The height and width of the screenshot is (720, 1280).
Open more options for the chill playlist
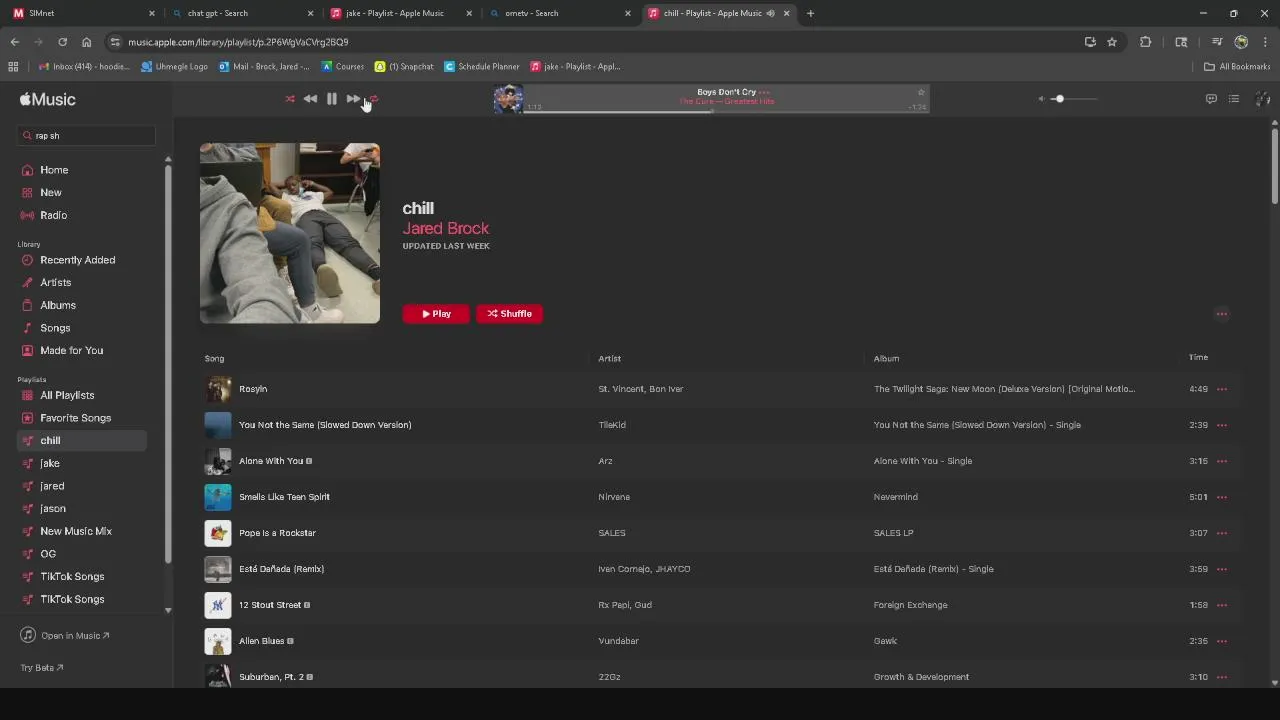click(x=1221, y=314)
